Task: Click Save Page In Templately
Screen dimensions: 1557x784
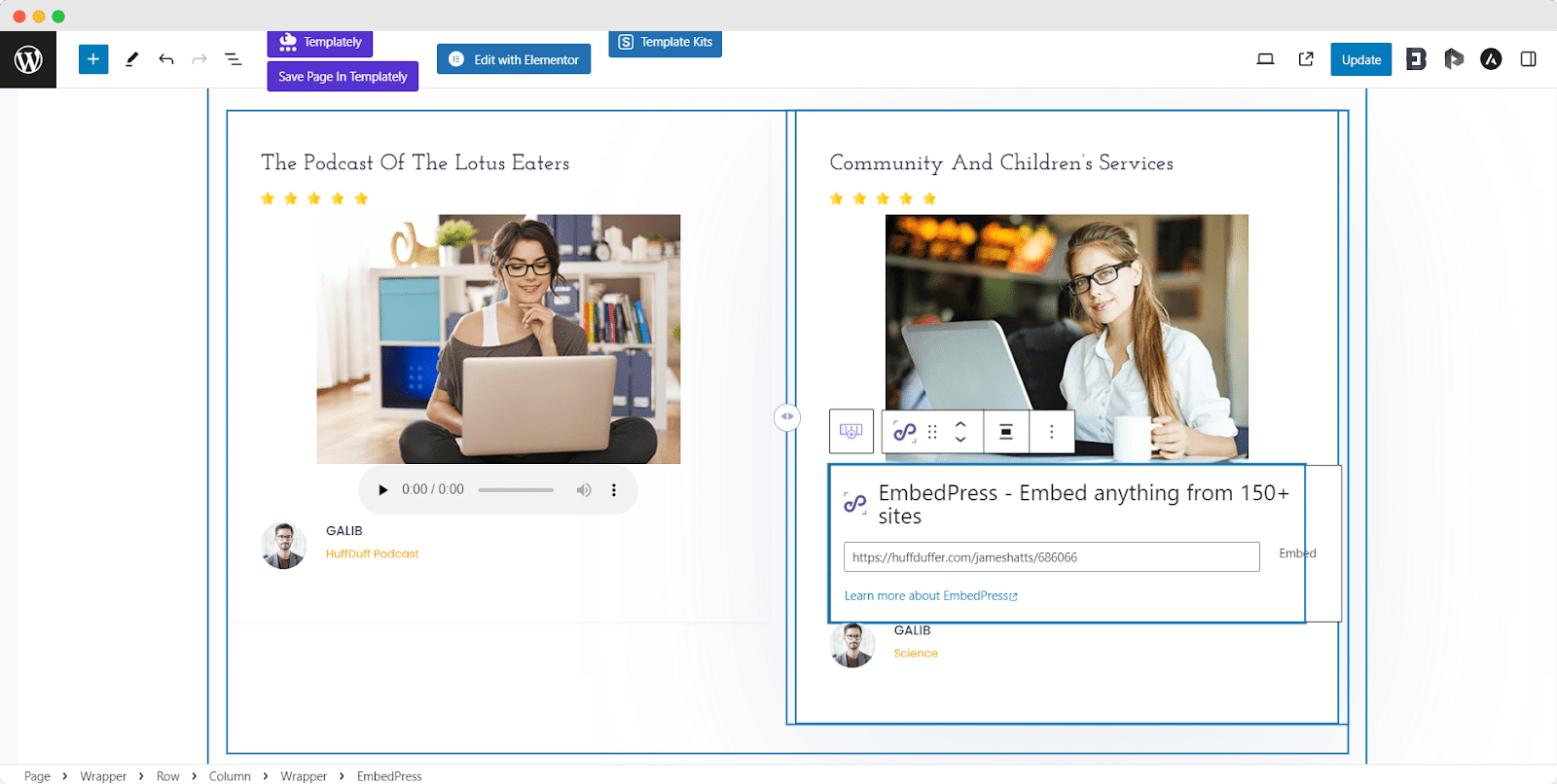Action: 343,77
